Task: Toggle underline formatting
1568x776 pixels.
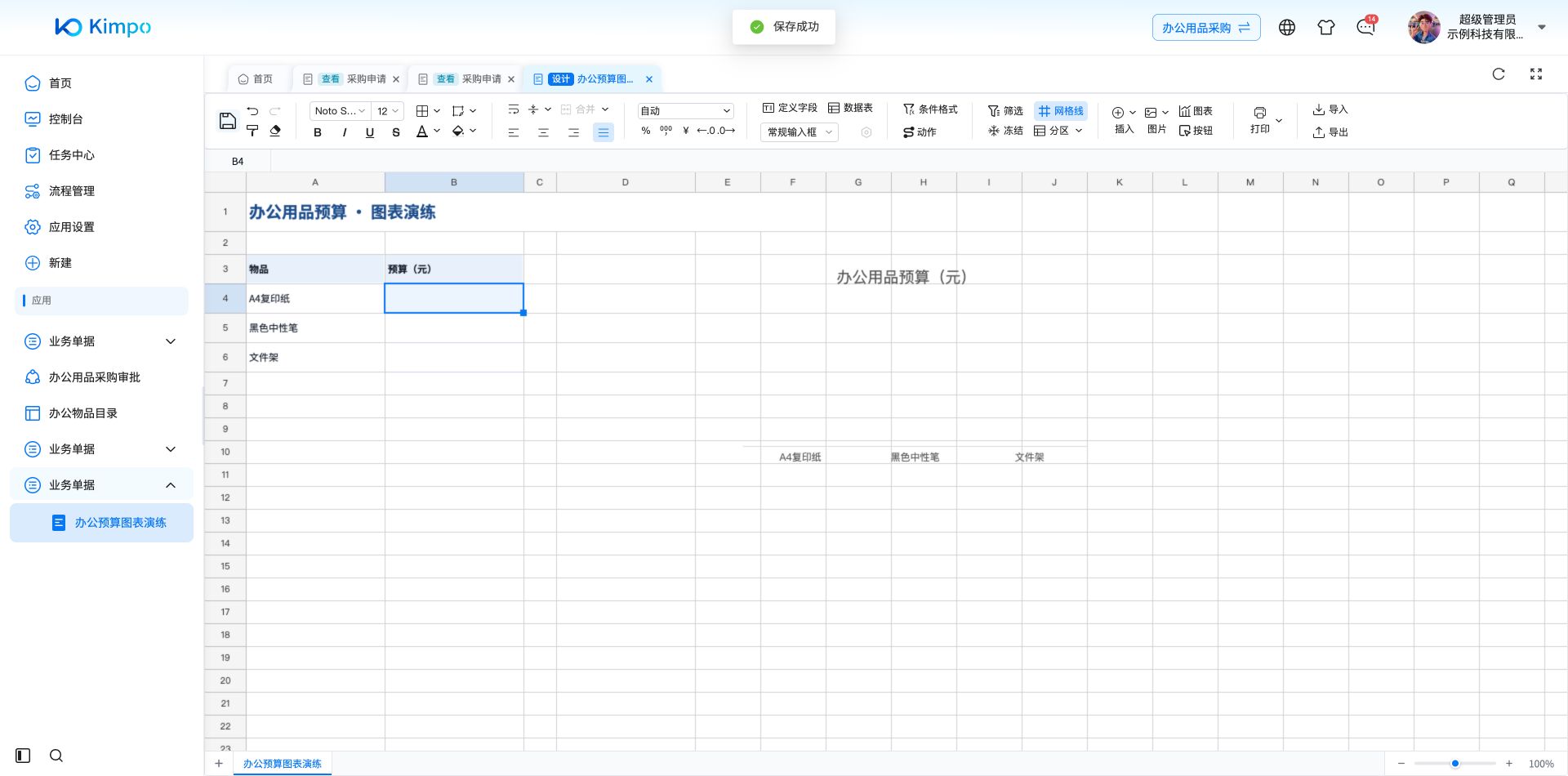Action: (x=370, y=132)
